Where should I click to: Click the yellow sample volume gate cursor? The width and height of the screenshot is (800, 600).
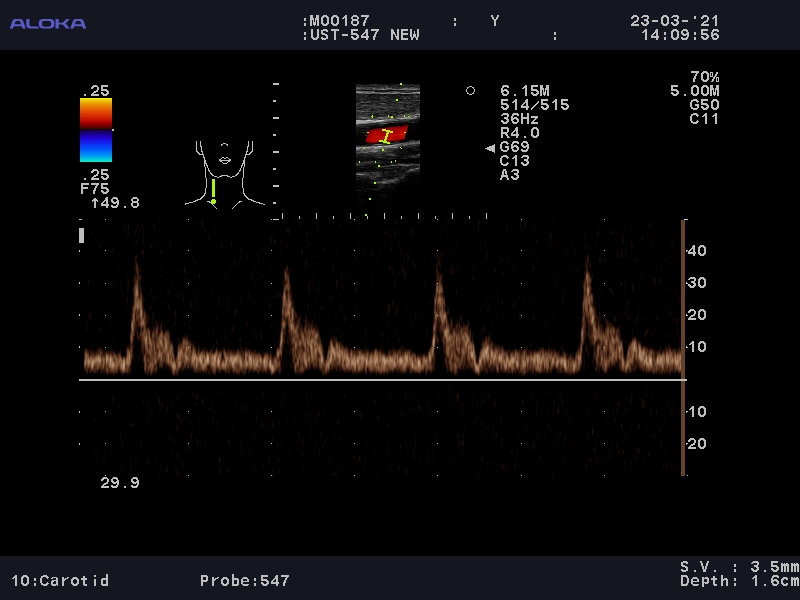pos(386,135)
